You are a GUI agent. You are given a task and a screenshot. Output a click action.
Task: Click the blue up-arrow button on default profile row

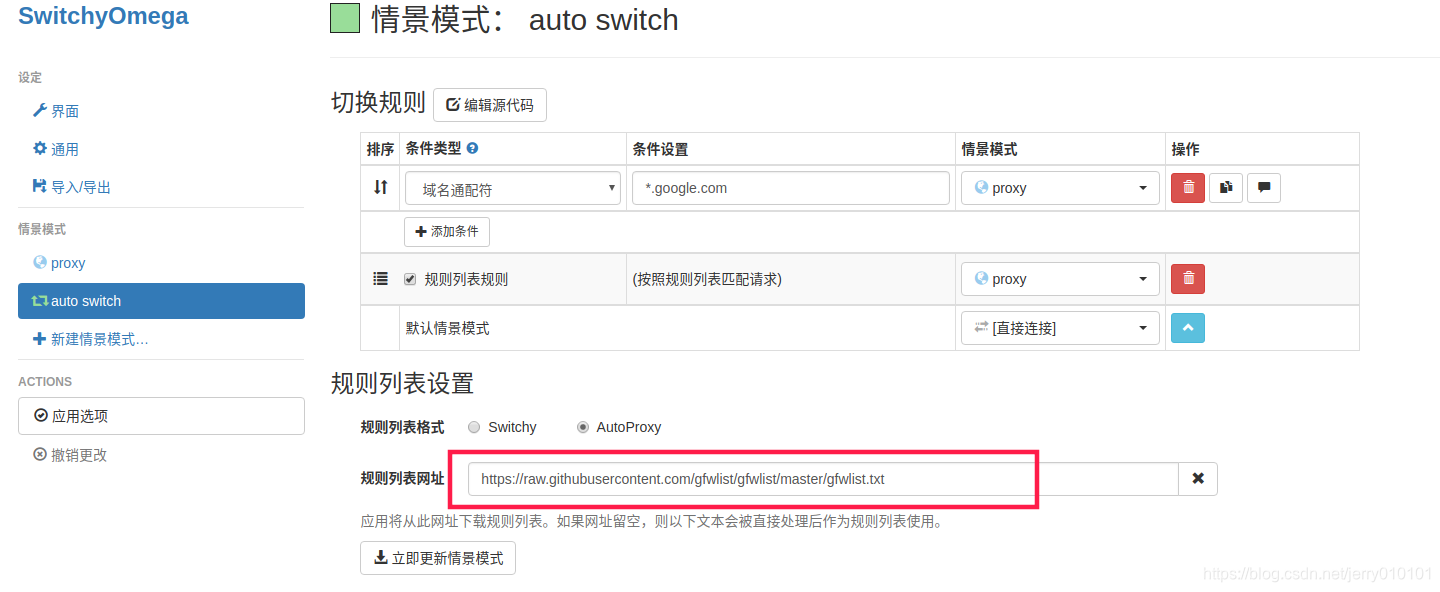[1188, 328]
